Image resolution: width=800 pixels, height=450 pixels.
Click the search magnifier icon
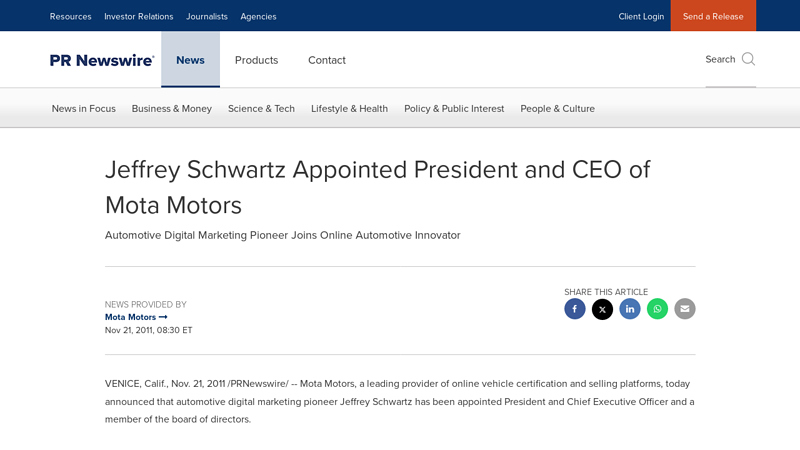click(x=748, y=59)
